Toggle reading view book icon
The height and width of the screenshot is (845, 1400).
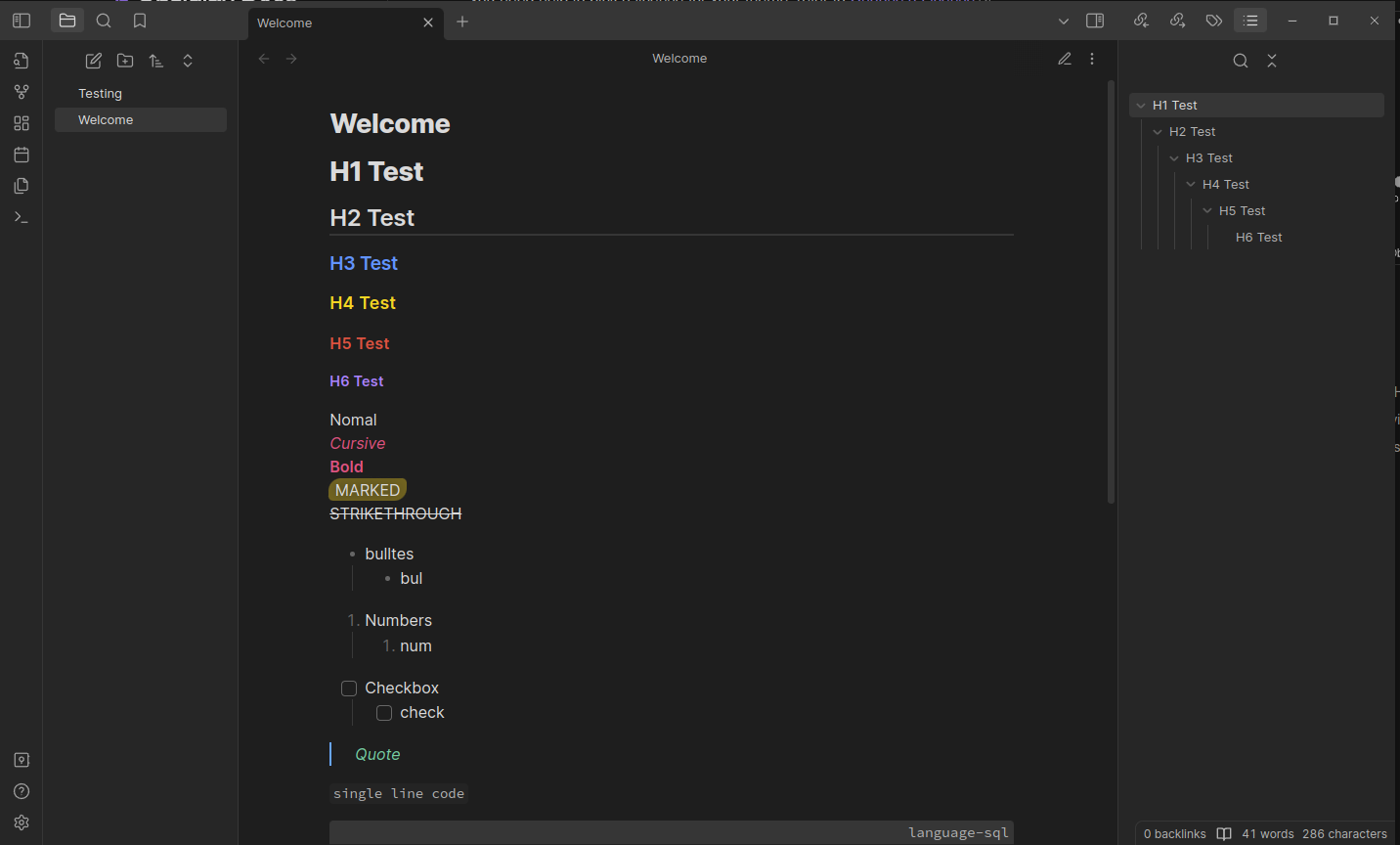[x=1224, y=834]
